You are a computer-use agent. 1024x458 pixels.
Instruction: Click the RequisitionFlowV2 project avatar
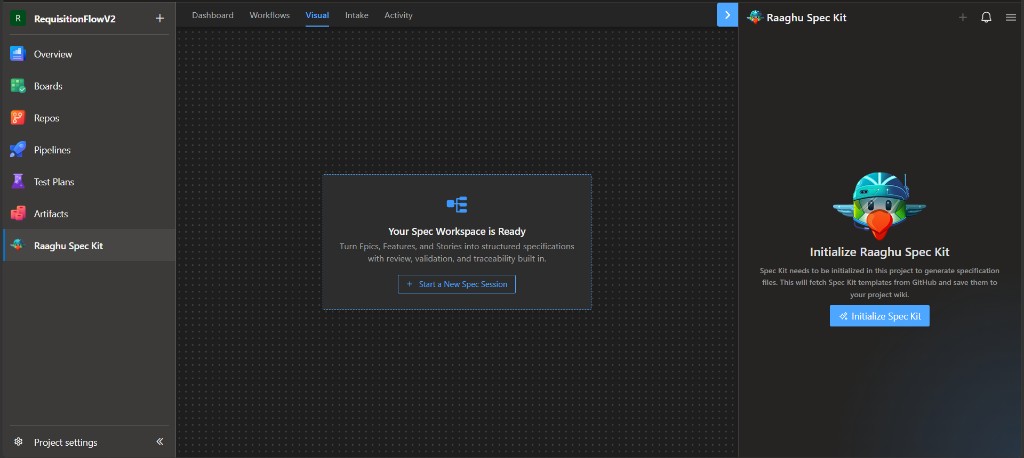point(18,18)
